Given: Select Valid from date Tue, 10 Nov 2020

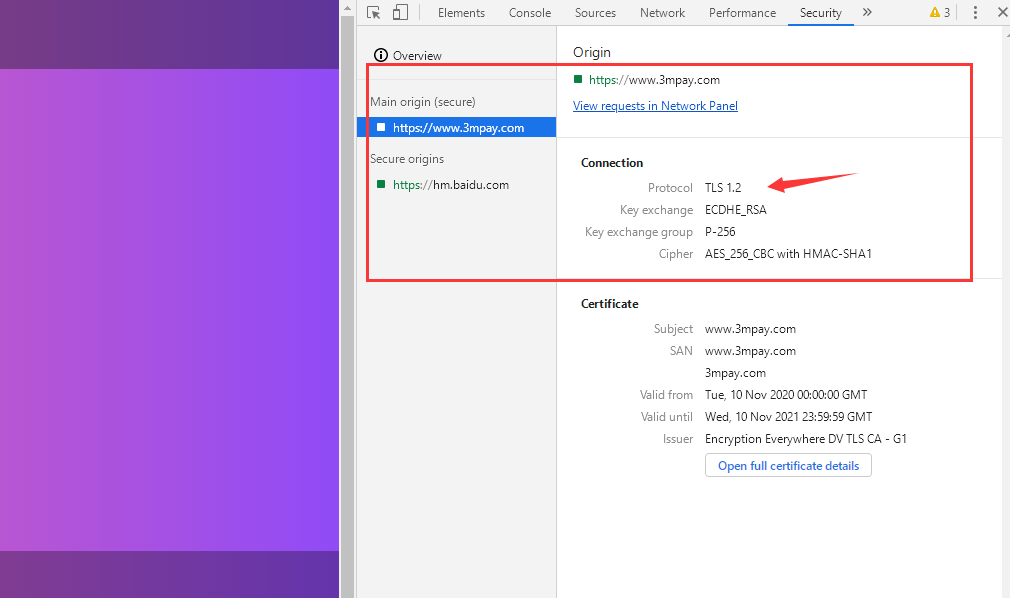Looking at the screenshot, I should [x=786, y=394].
